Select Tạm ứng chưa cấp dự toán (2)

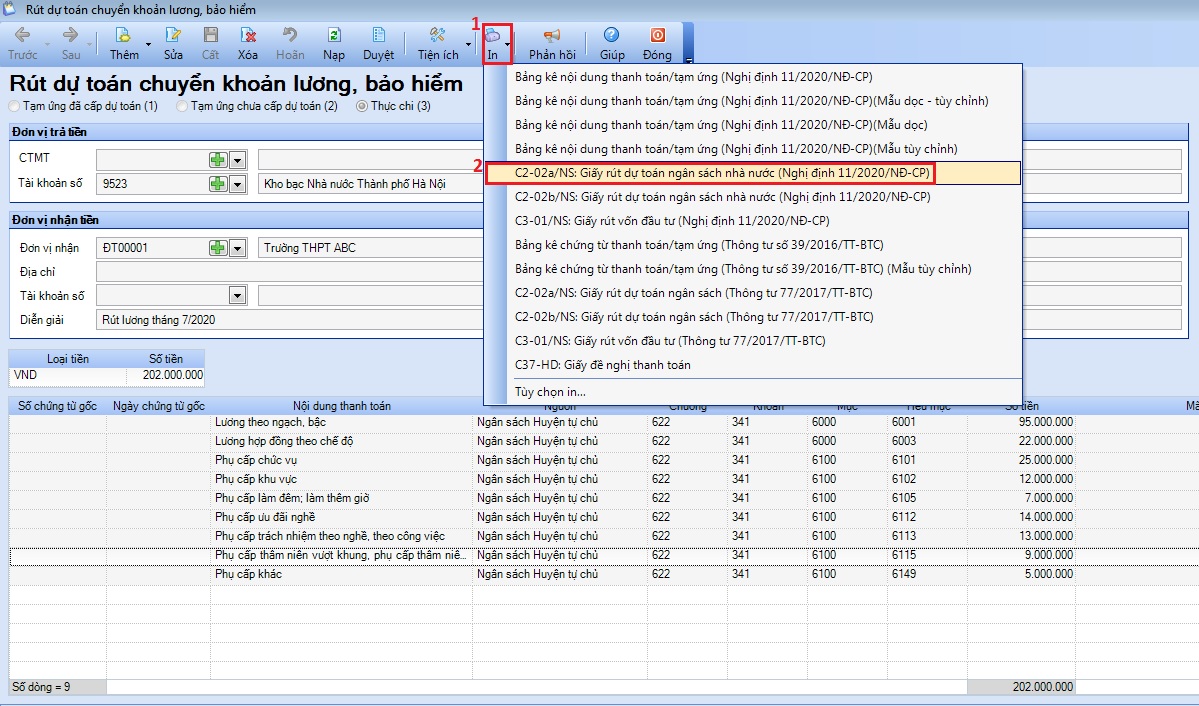coord(257,106)
